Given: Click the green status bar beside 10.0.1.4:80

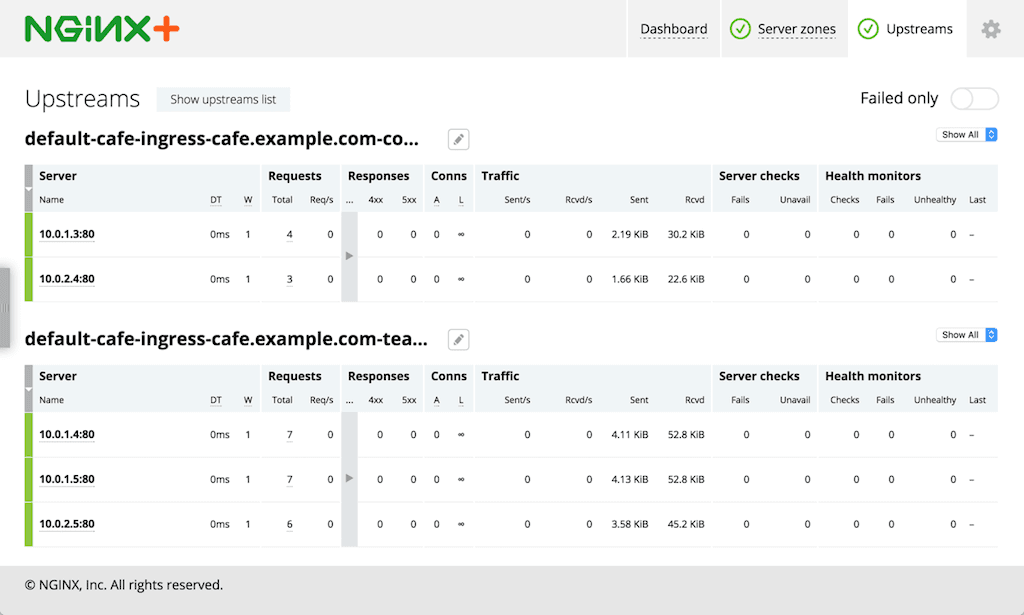Looking at the screenshot, I should click(31, 434).
